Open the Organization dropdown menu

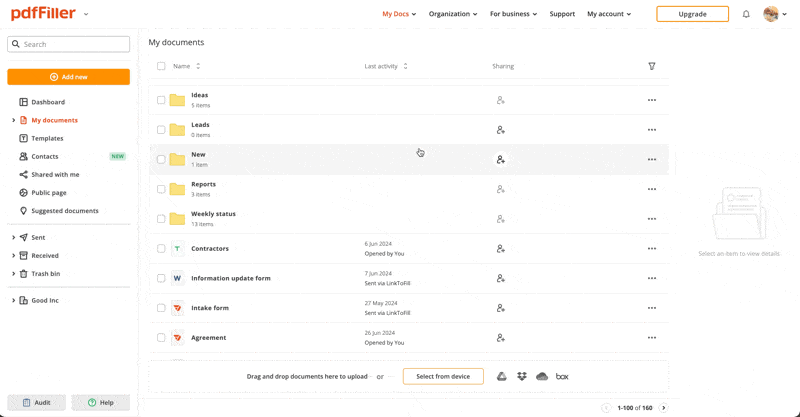point(453,14)
